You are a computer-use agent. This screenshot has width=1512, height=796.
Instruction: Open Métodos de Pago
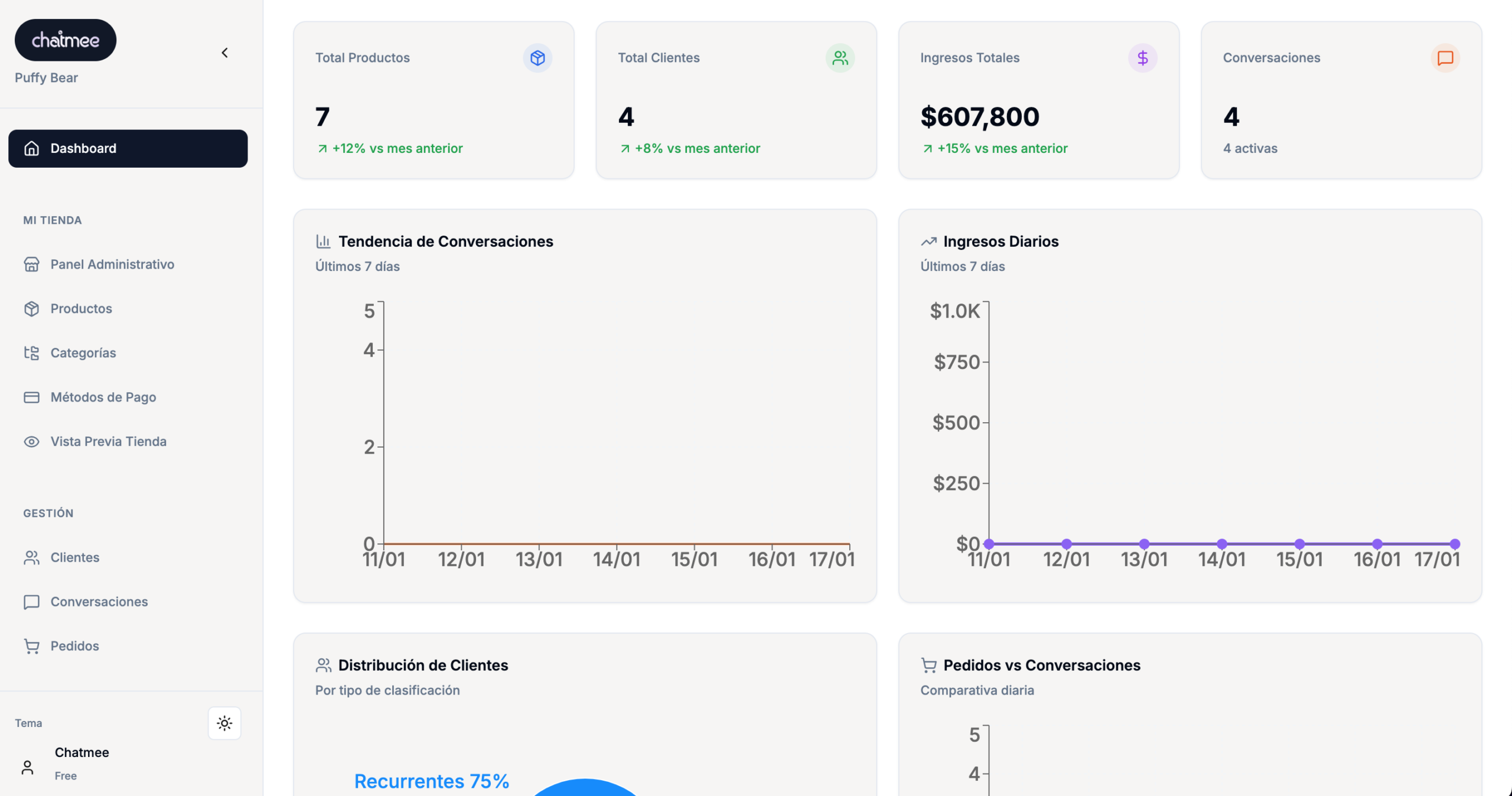103,397
